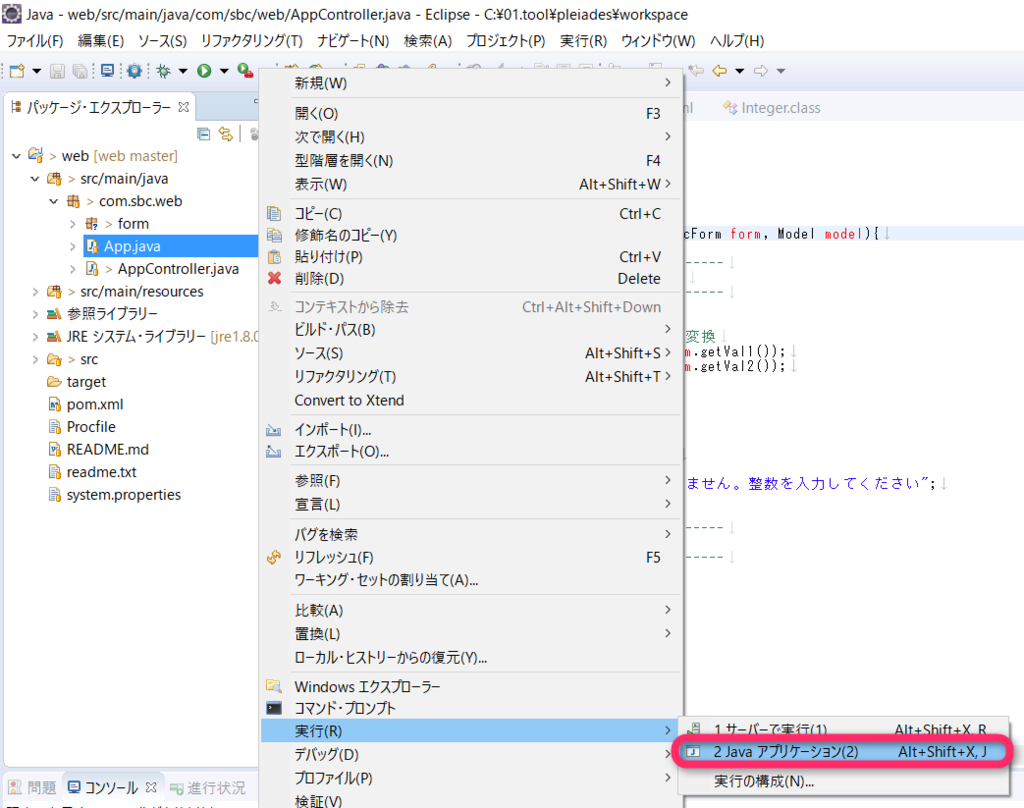Click the Run with external tools icon

pos(245,71)
